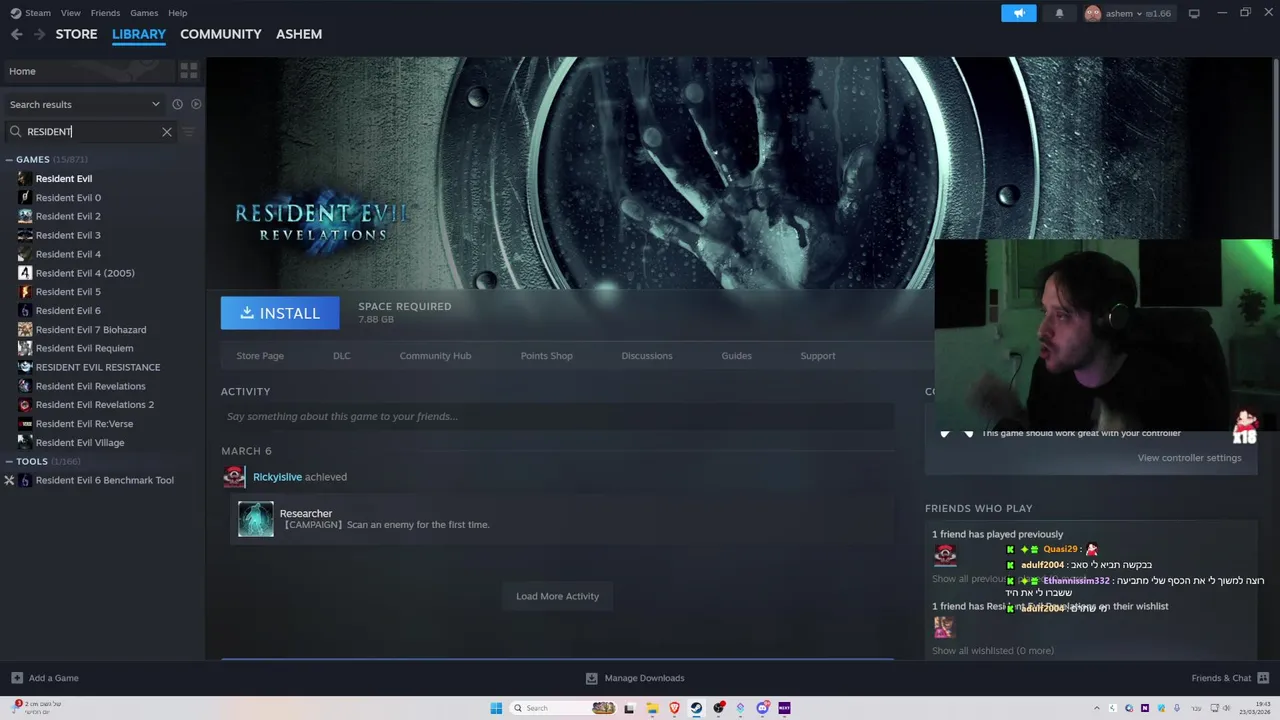Image resolution: width=1280 pixels, height=720 pixels.
Task: Open the View menu
Action: [x=70, y=13]
